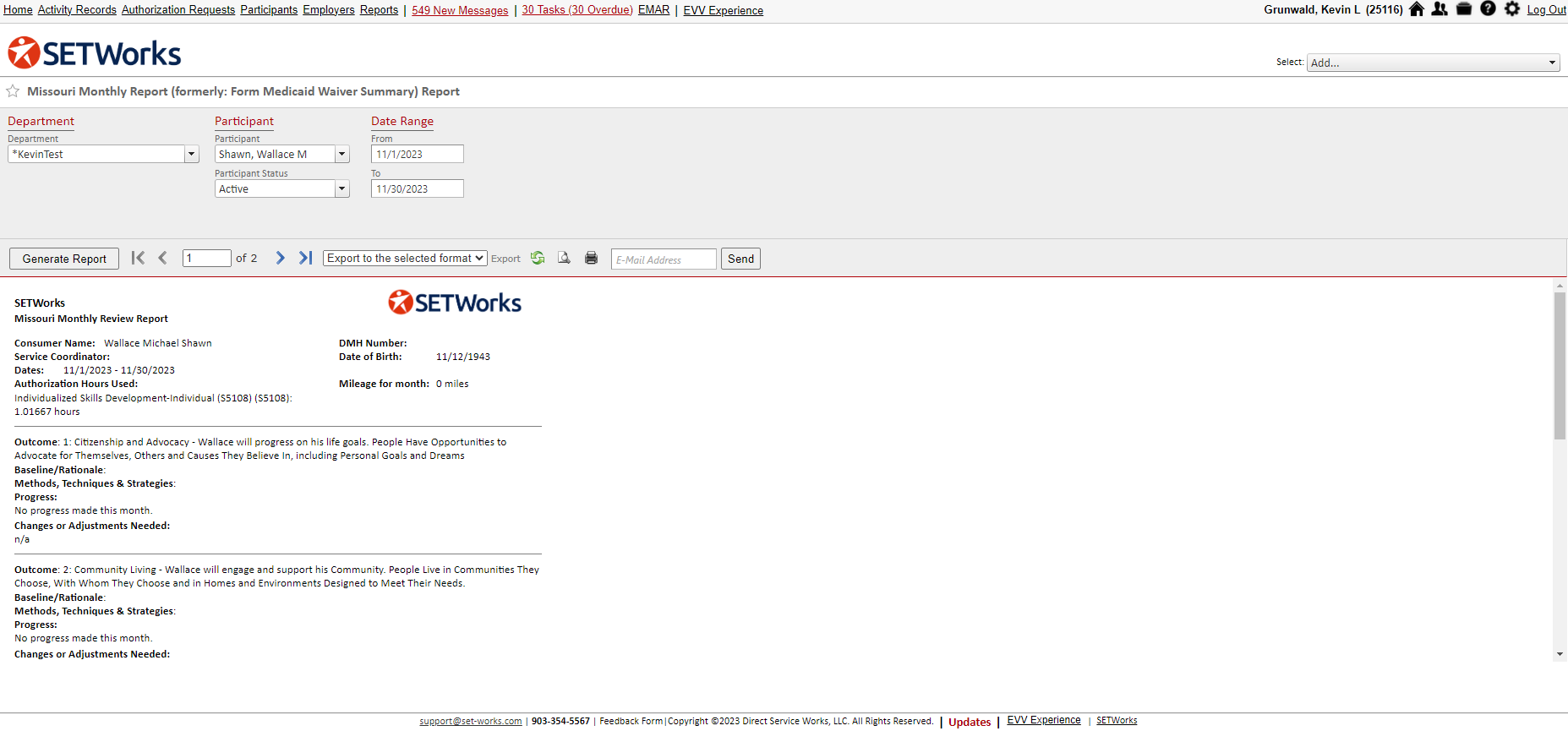
Task: Click the print preview icon
Action: pyautogui.click(x=564, y=259)
